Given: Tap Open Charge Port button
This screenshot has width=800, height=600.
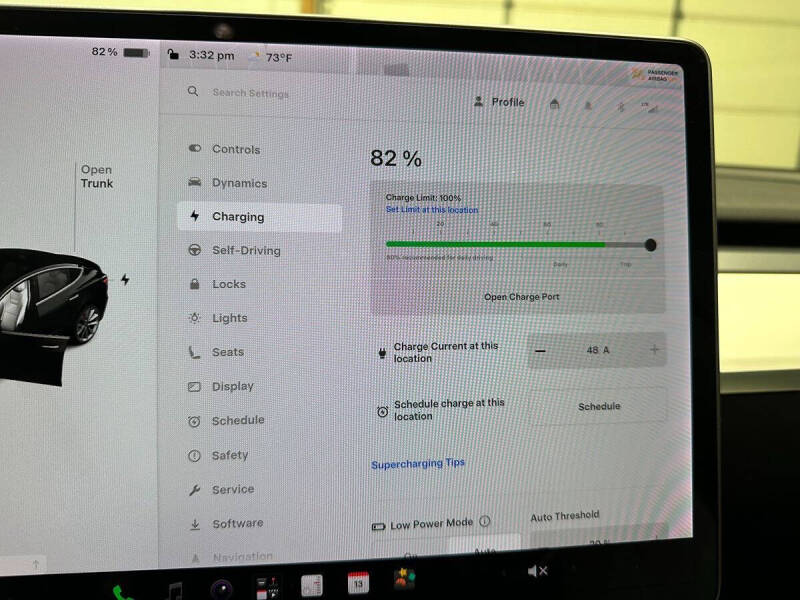Looking at the screenshot, I should 521,296.
